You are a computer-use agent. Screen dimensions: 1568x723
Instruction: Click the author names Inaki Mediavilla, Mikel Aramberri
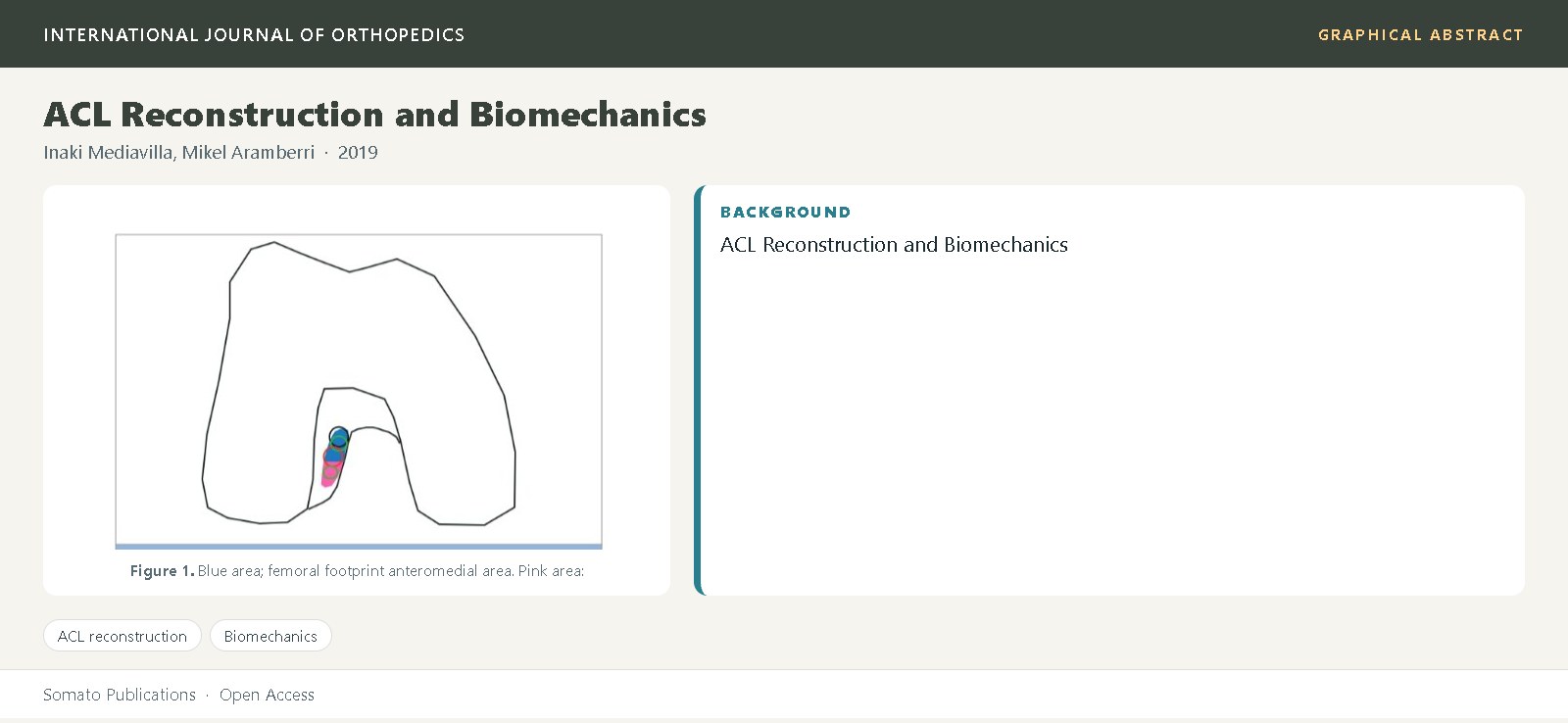179,152
